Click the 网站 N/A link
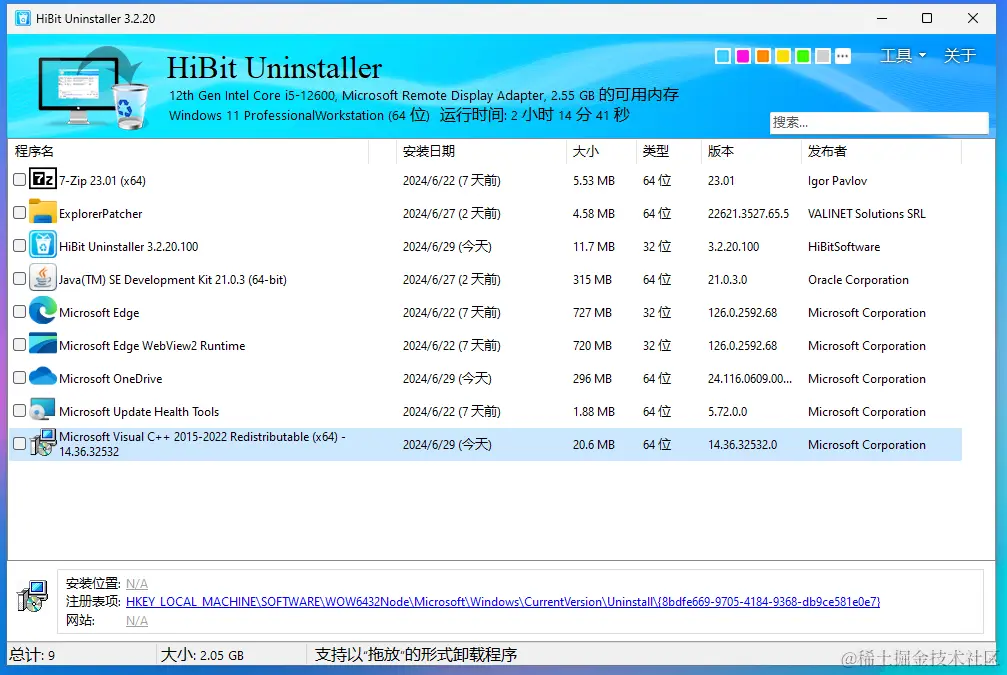The image size is (1007, 675). tap(137, 620)
